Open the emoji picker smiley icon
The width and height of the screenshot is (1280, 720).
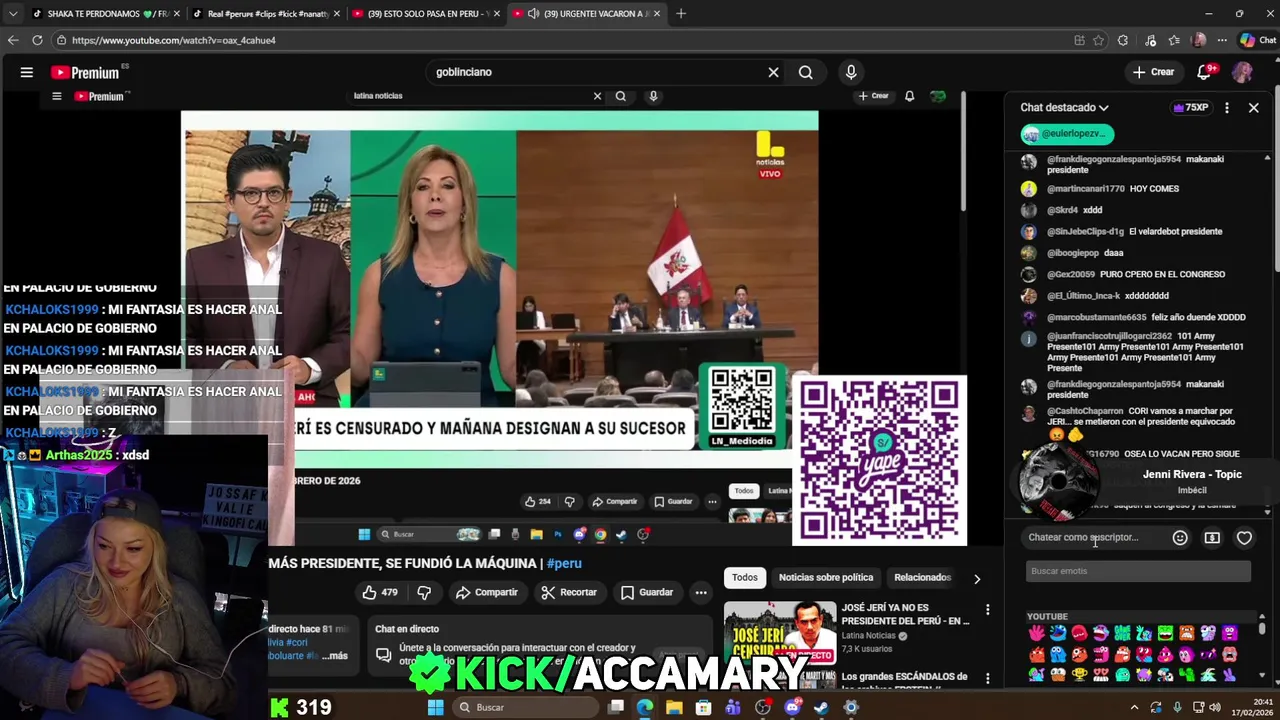click(x=1180, y=538)
